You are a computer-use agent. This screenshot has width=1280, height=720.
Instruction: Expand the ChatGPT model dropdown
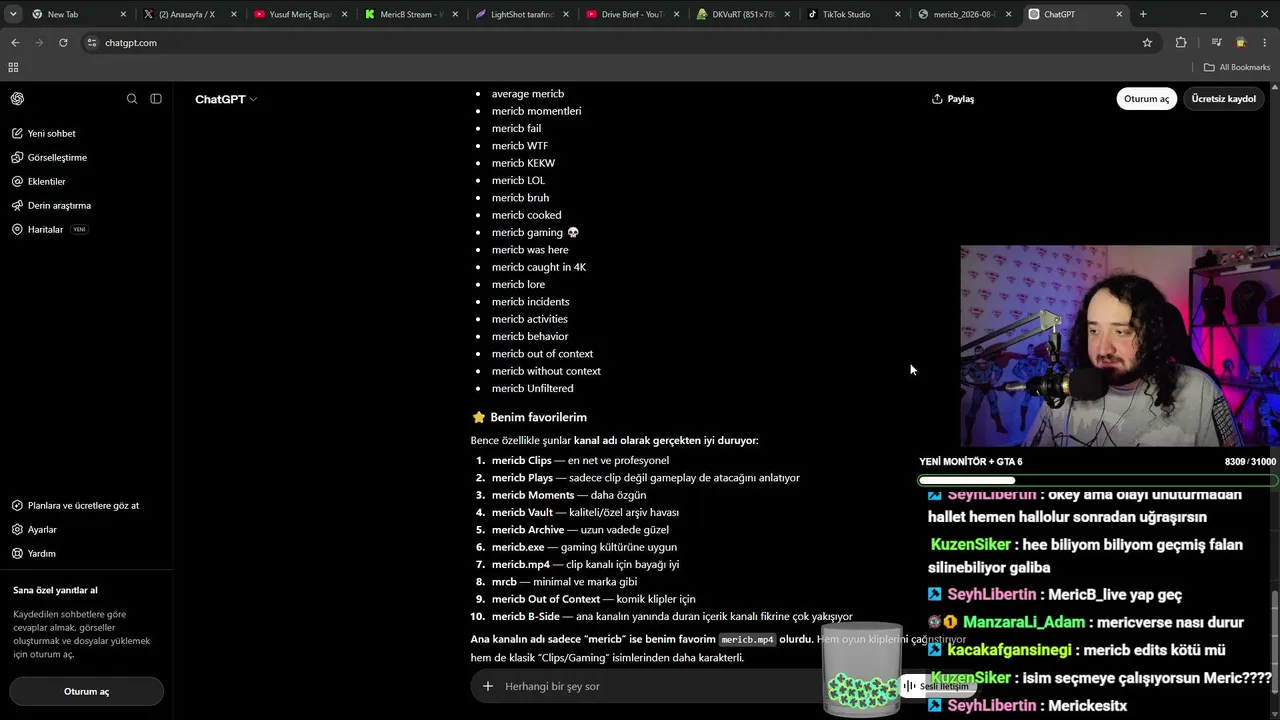(x=226, y=99)
